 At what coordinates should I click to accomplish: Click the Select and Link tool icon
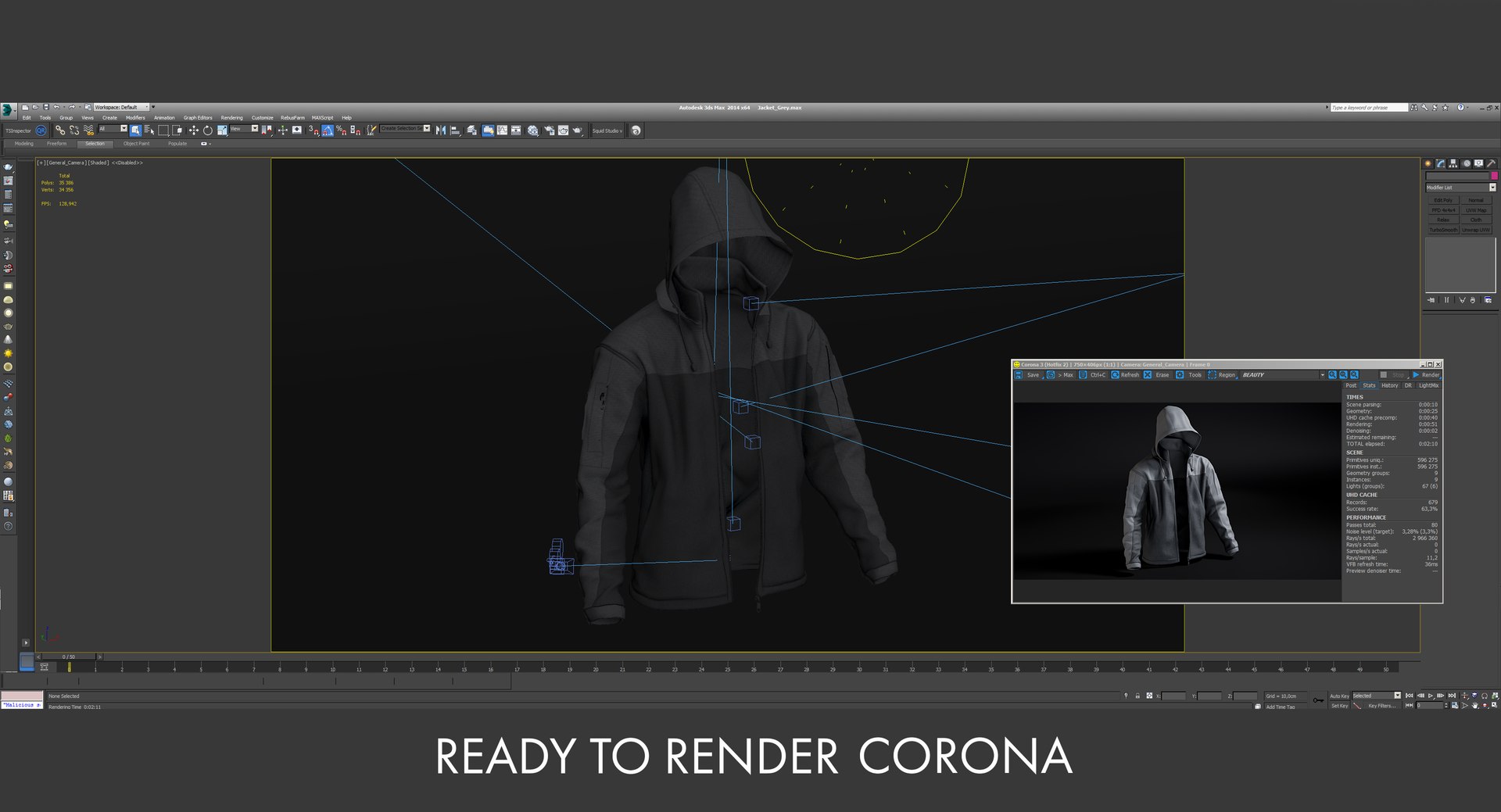pyautogui.click(x=59, y=131)
